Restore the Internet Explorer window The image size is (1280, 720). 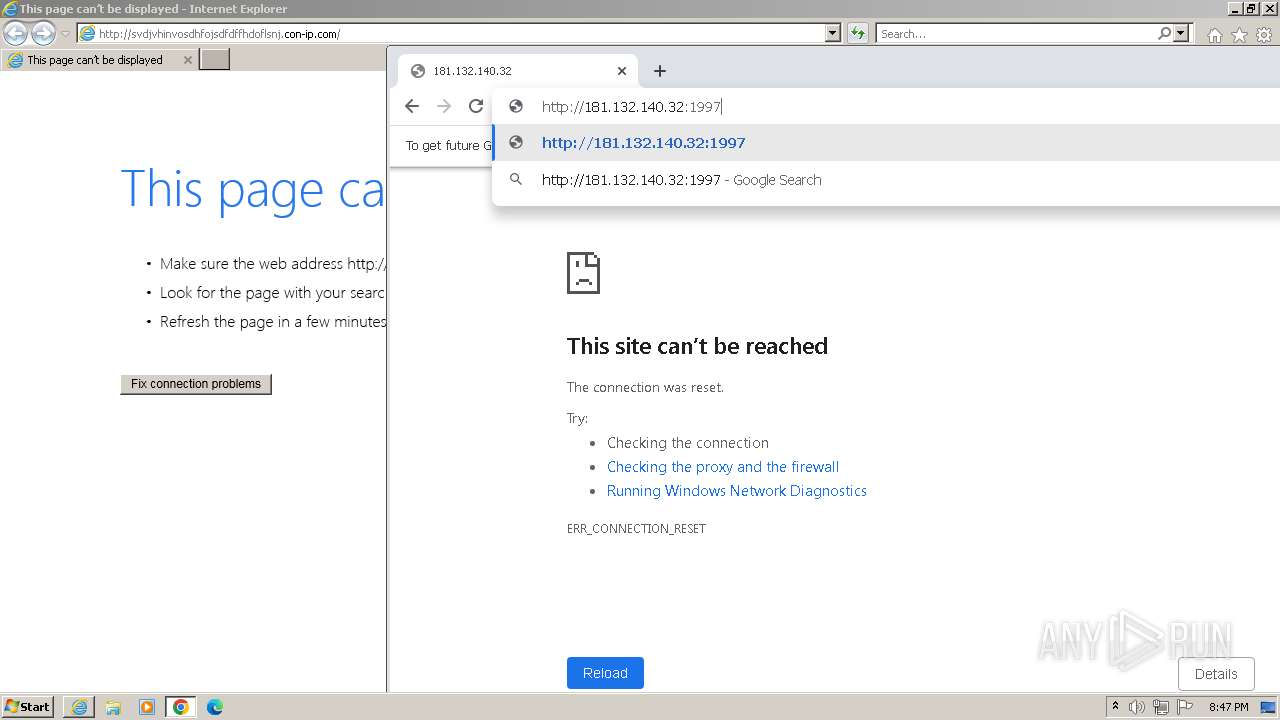point(1250,8)
